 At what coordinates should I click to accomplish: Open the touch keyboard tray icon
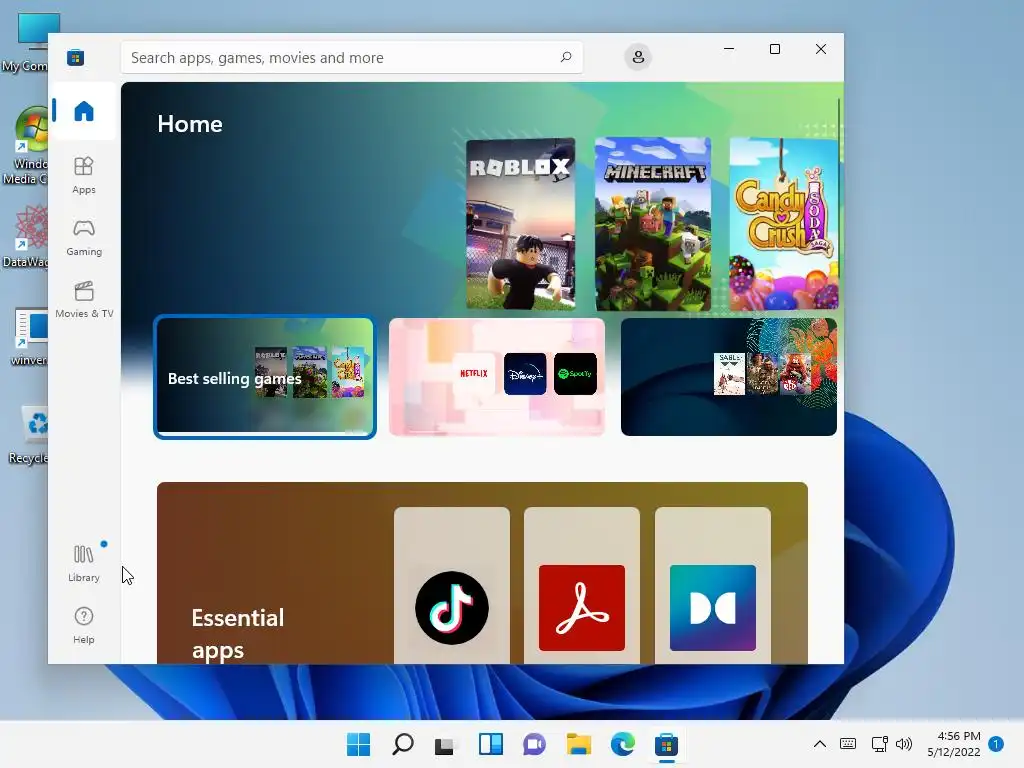tap(848, 744)
